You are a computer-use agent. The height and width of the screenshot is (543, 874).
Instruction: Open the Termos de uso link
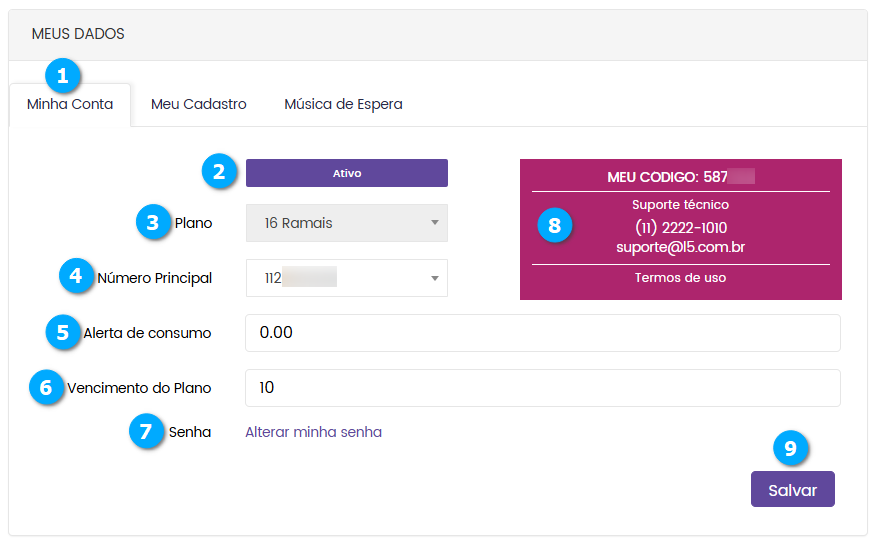[x=680, y=277]
